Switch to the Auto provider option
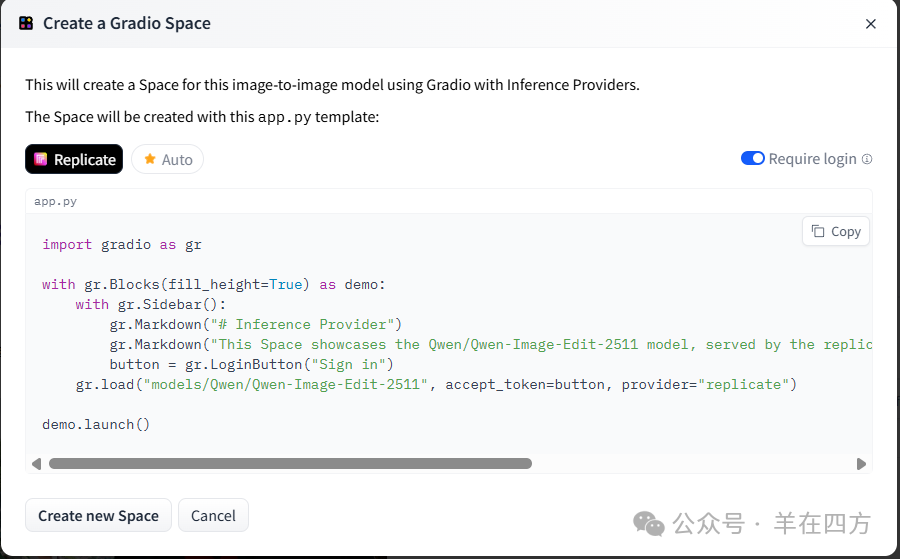 point(167,159)
